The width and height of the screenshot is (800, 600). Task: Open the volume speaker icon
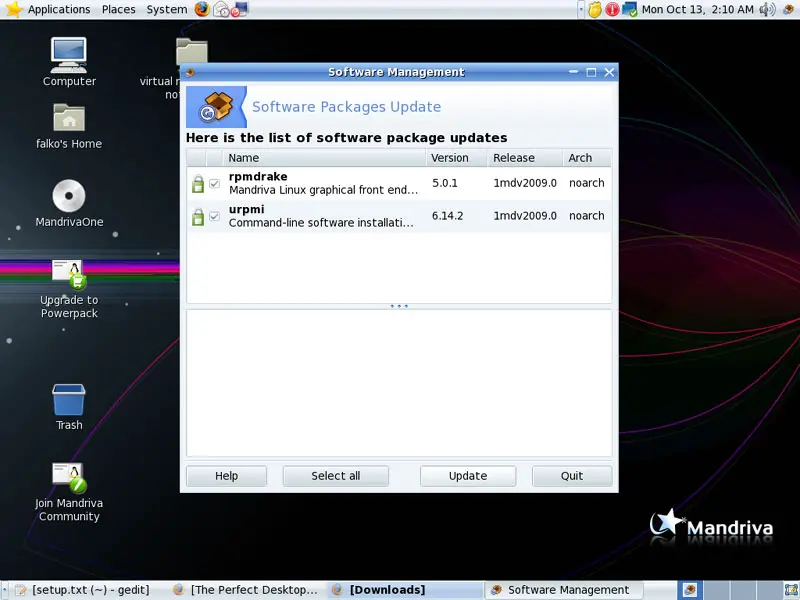767,9
